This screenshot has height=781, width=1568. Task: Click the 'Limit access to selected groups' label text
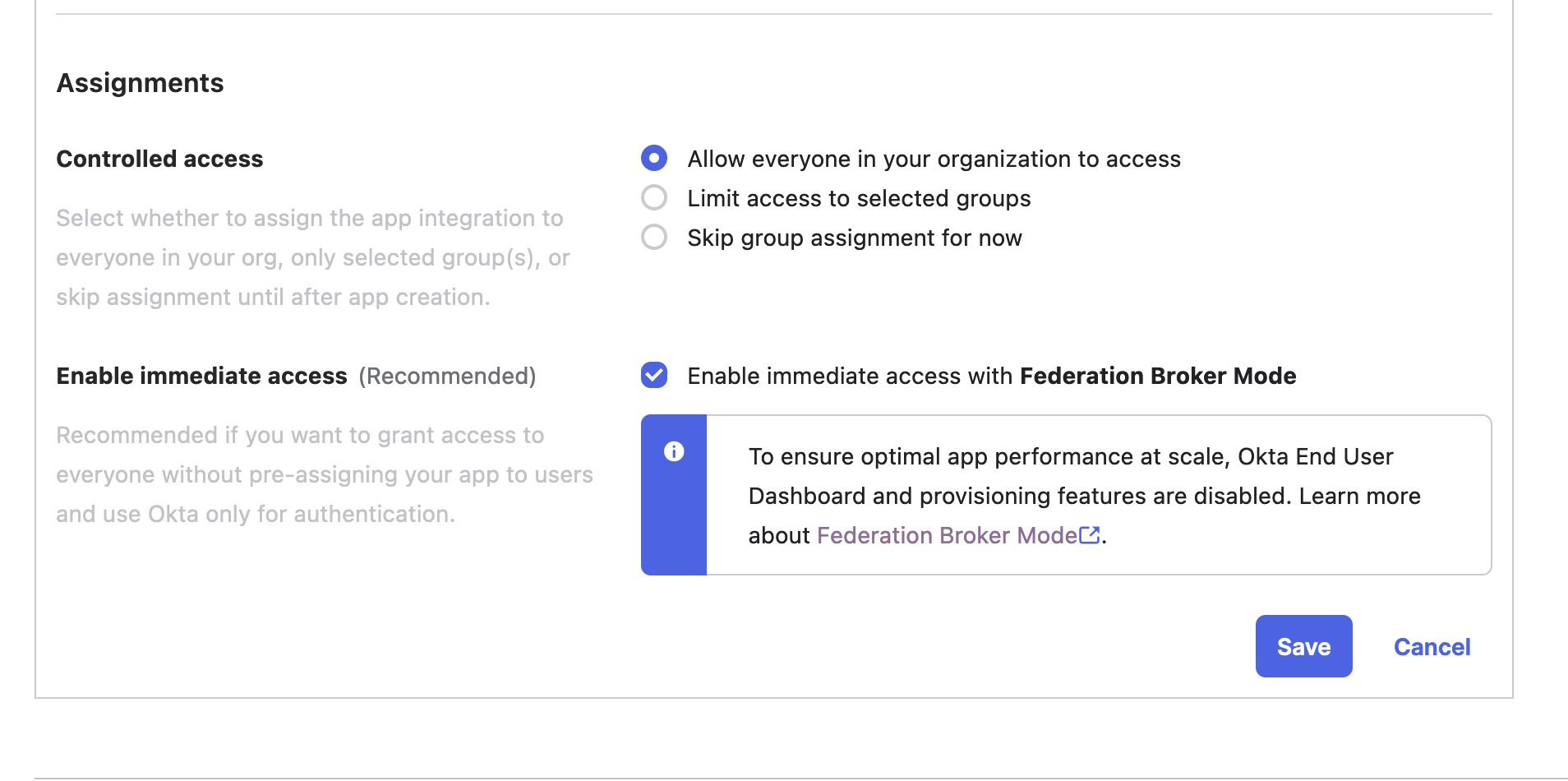[x=859, y=198]
